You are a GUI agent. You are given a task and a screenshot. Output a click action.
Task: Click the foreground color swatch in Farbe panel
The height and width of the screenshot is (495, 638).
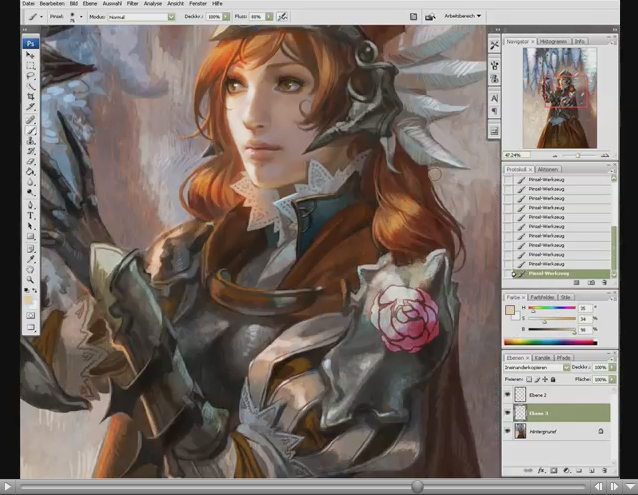pos(510,310)
